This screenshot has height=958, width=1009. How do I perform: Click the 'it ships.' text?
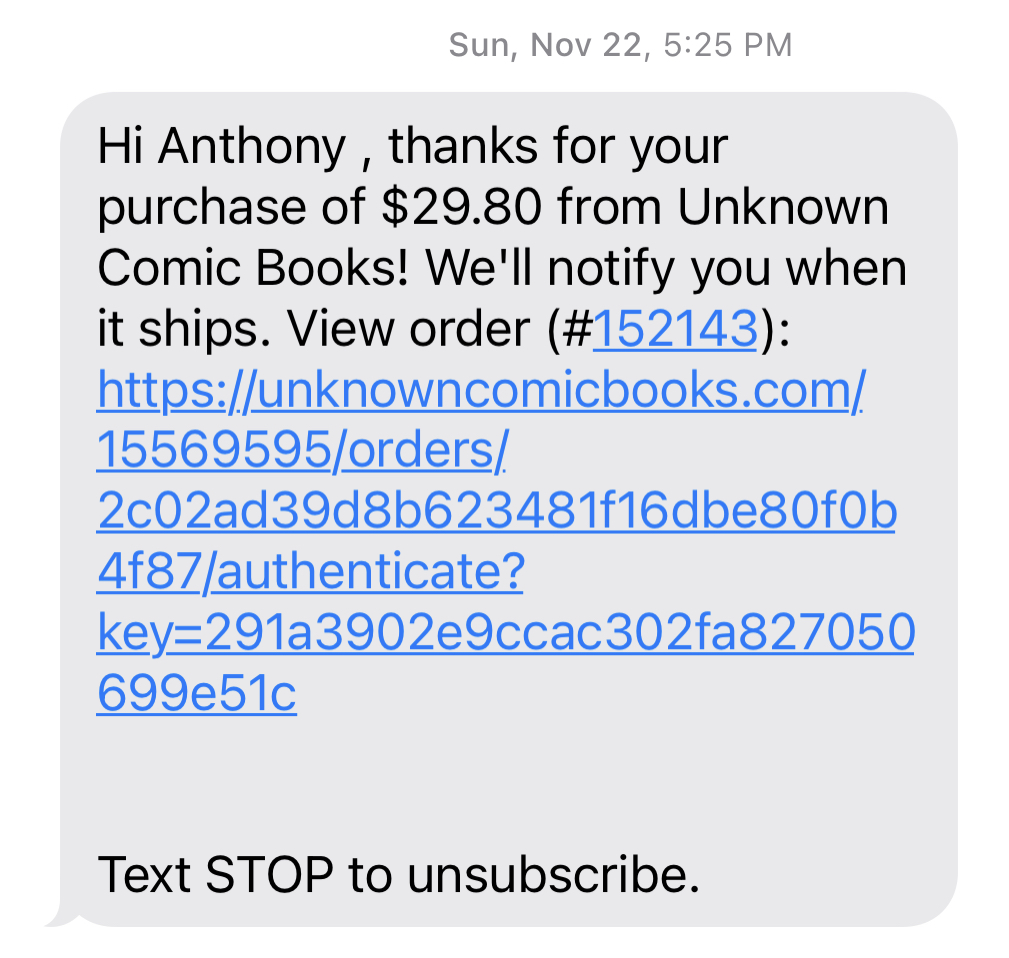click(x=184, y=329)
